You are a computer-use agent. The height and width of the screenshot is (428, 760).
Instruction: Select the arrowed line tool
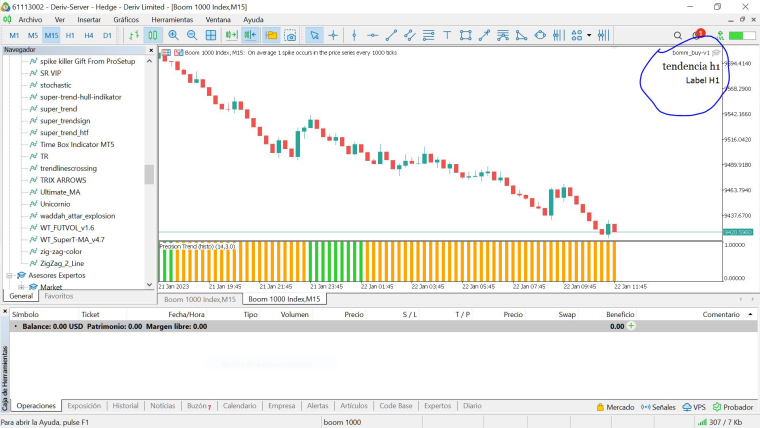(484, 35)
